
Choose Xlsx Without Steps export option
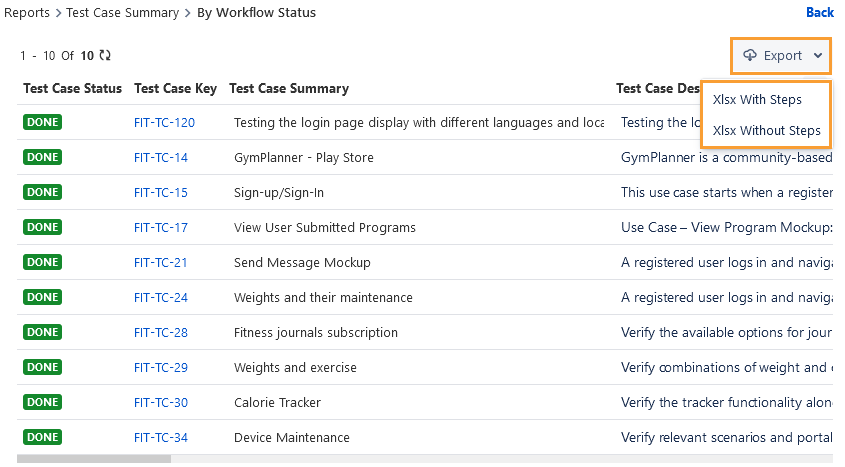tap(766, 130)
